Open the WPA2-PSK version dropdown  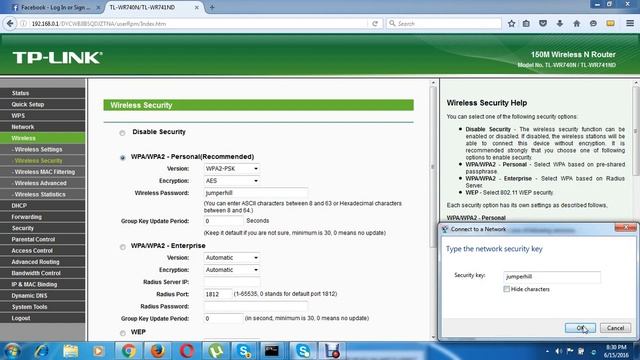tap(231, 169)
